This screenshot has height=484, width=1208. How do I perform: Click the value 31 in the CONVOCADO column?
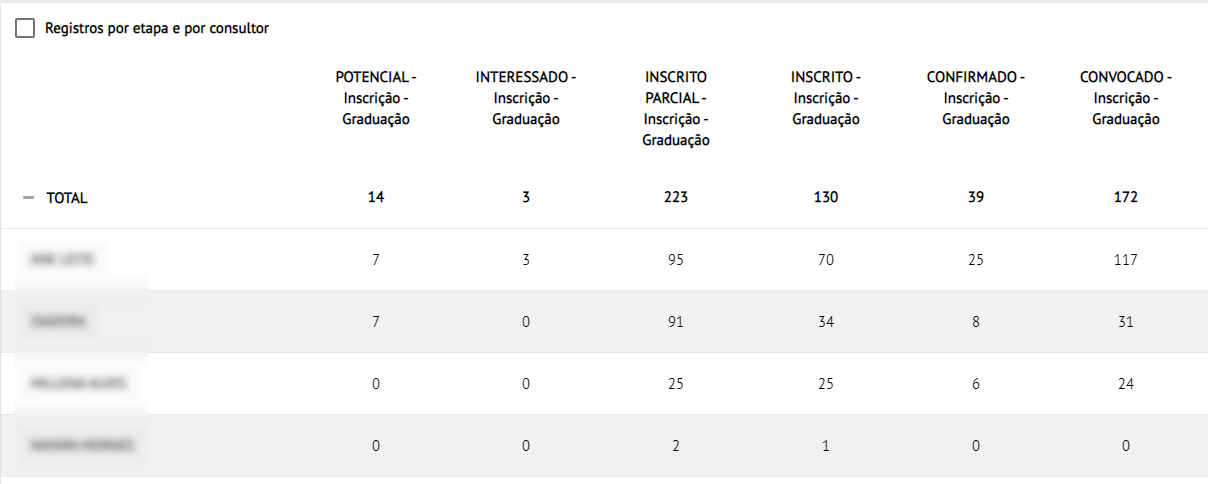pyautogui.click(x=1126, y=322)
